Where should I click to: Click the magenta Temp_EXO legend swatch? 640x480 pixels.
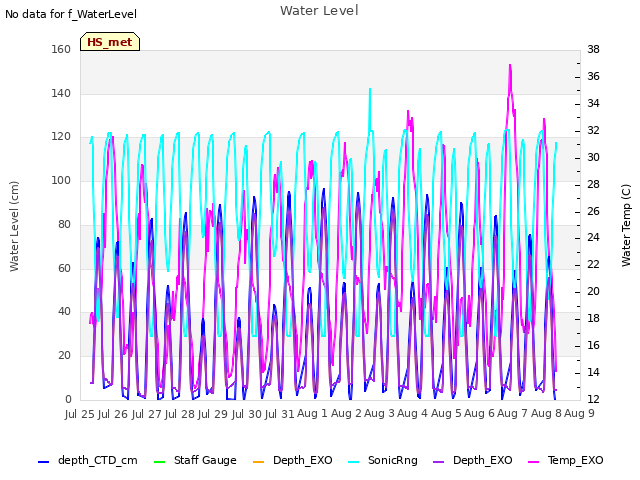(533, 462)
